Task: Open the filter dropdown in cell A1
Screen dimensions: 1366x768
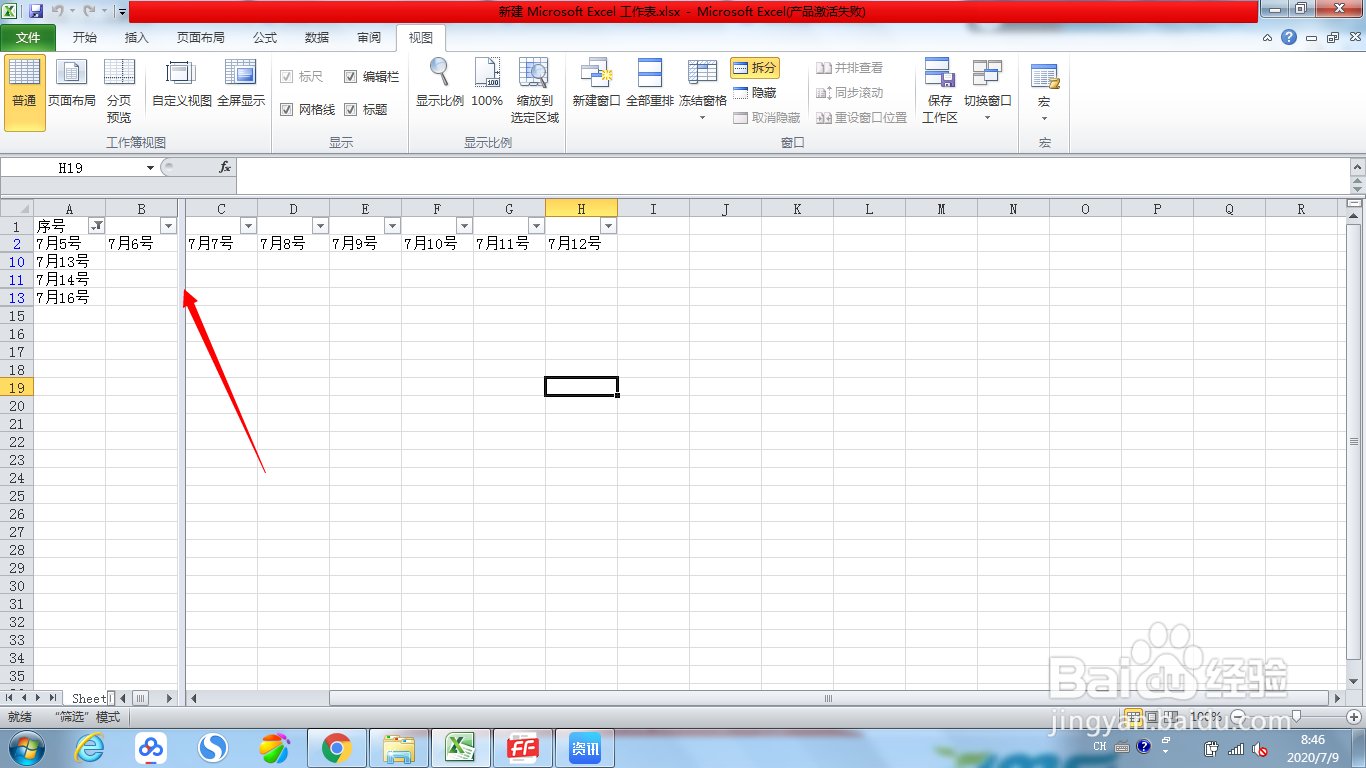Action: tap(97, 226)
